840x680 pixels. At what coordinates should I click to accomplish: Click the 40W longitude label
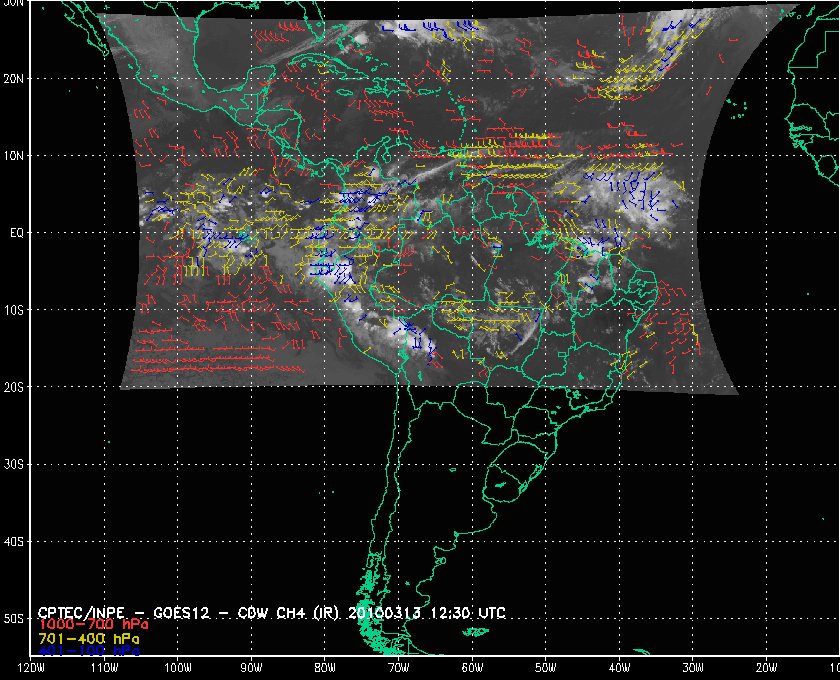pos(619,667)
